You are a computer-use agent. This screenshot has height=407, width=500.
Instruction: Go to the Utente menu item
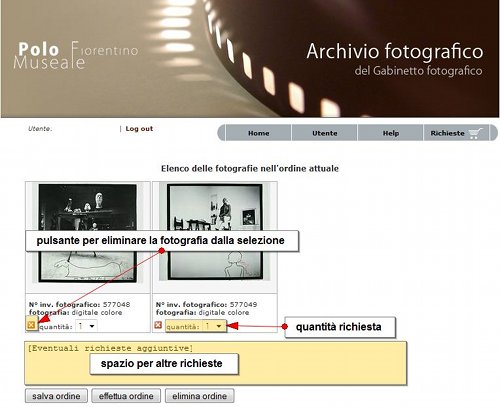325,133
